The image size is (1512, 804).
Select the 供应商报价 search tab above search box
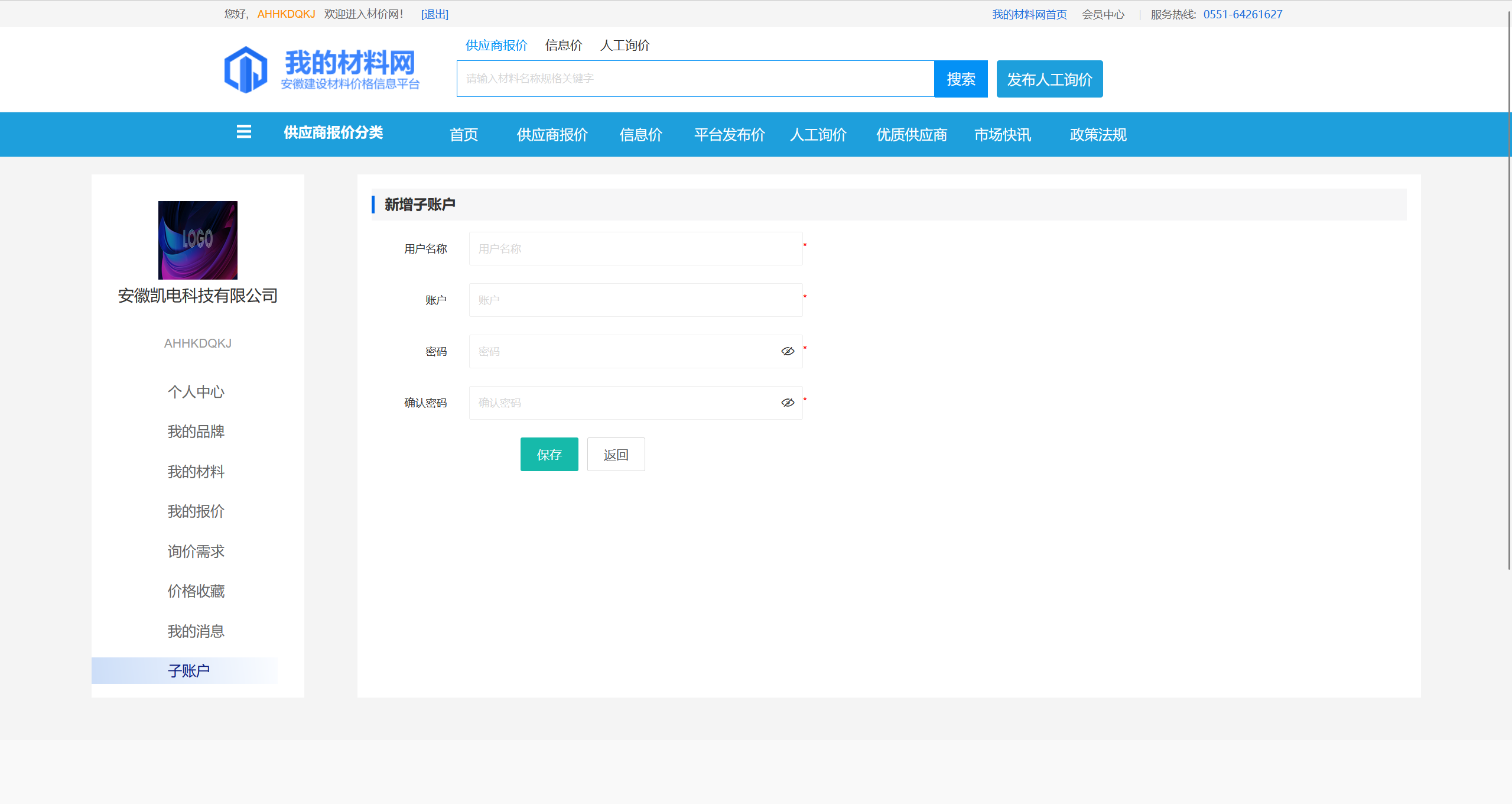click(496, 46)
